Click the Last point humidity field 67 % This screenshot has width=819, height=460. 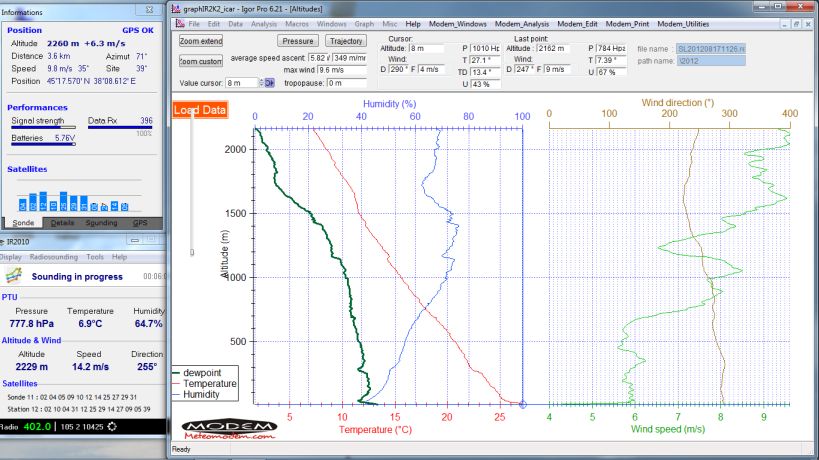611,72
